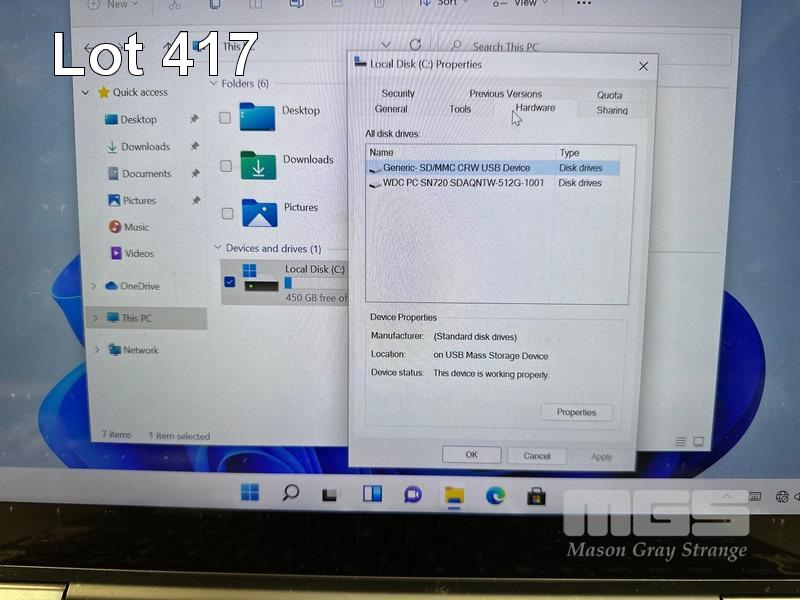
Task: Tick the Downloads folder checkbox
Action: [x=225, y=166]
